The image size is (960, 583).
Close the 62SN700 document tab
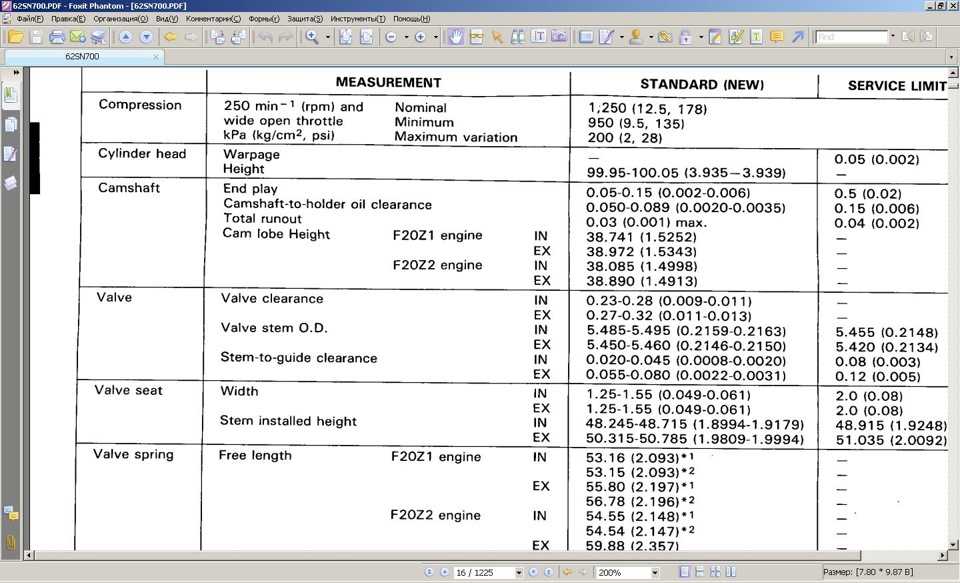(155, 57)
